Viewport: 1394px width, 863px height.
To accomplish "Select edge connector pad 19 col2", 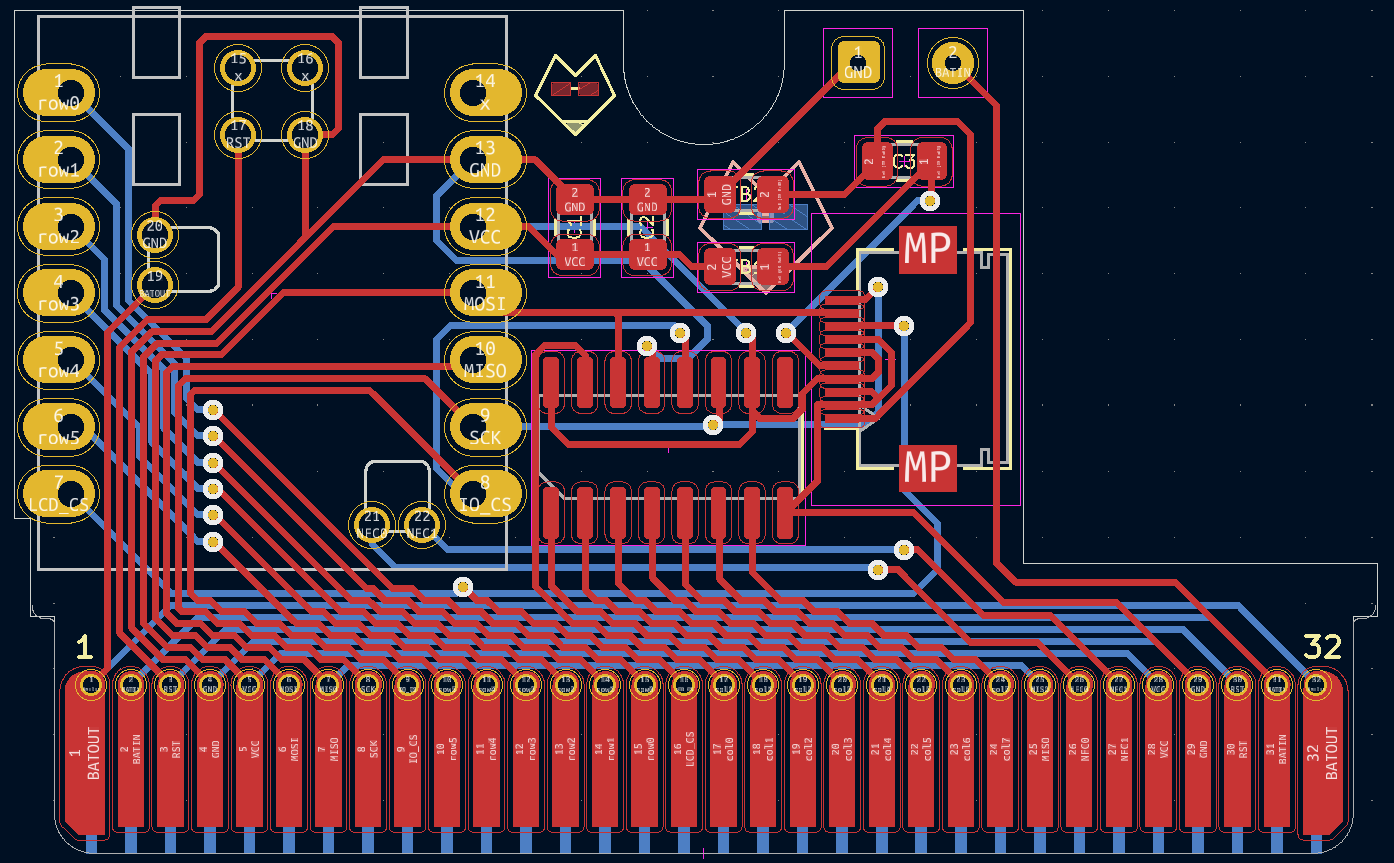I will point(802,752).
